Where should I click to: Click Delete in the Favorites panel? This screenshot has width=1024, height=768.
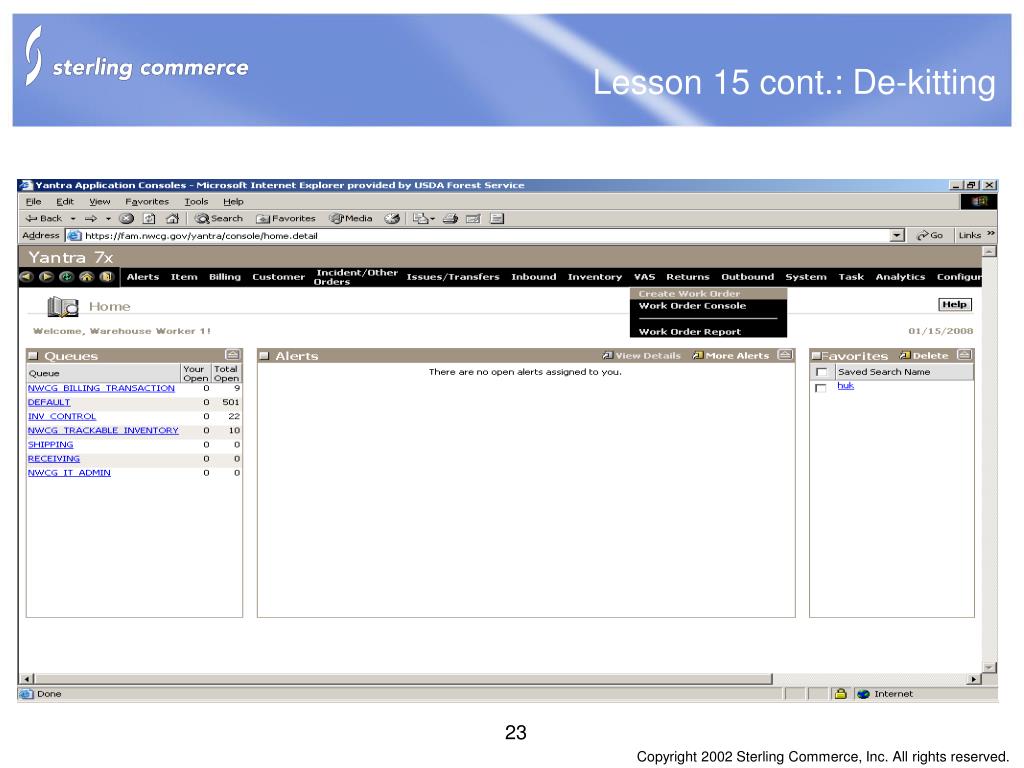(x=924, y=356)
